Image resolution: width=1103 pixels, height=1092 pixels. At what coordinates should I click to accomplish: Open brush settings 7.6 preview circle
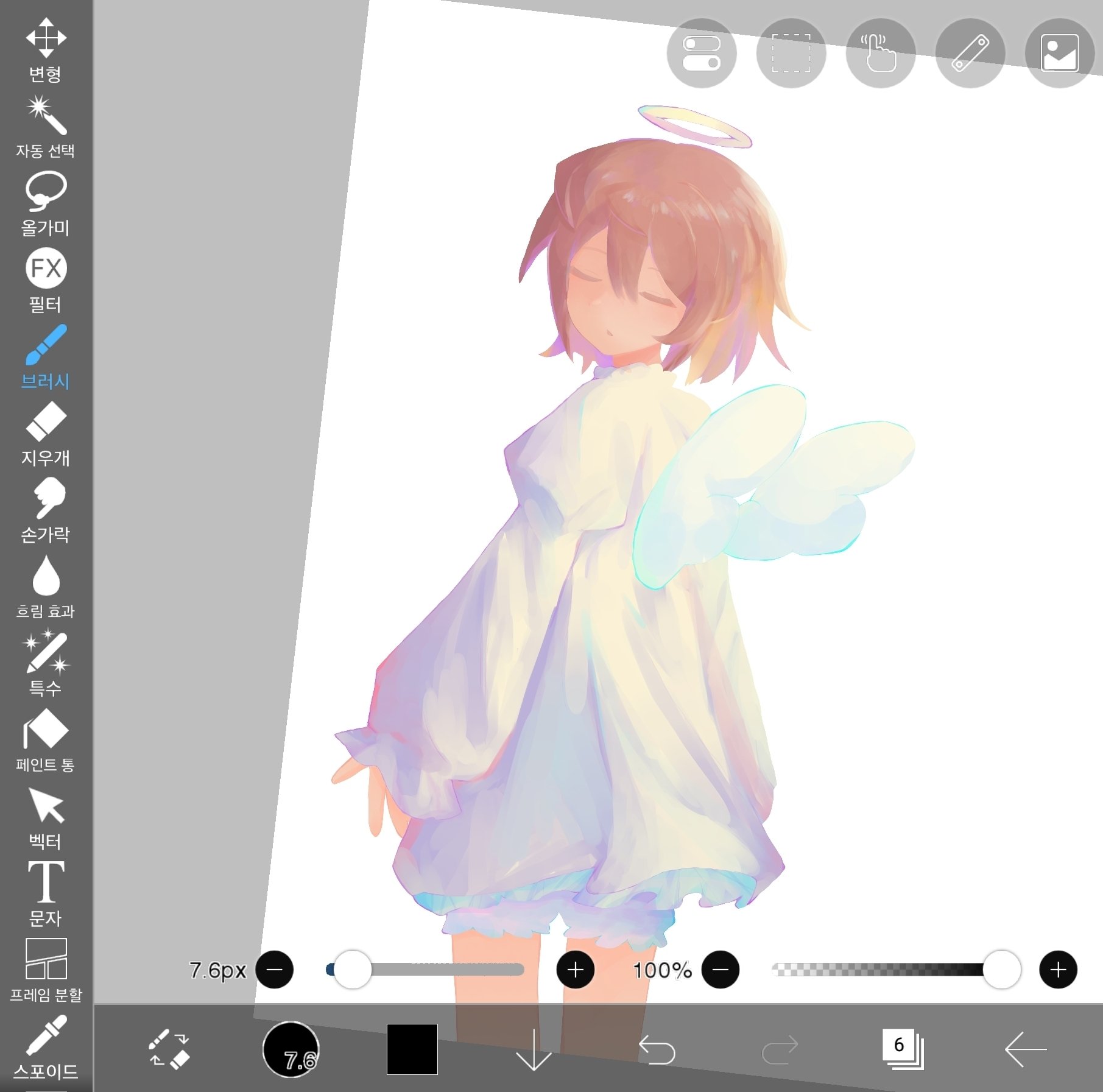(291, 1049)
